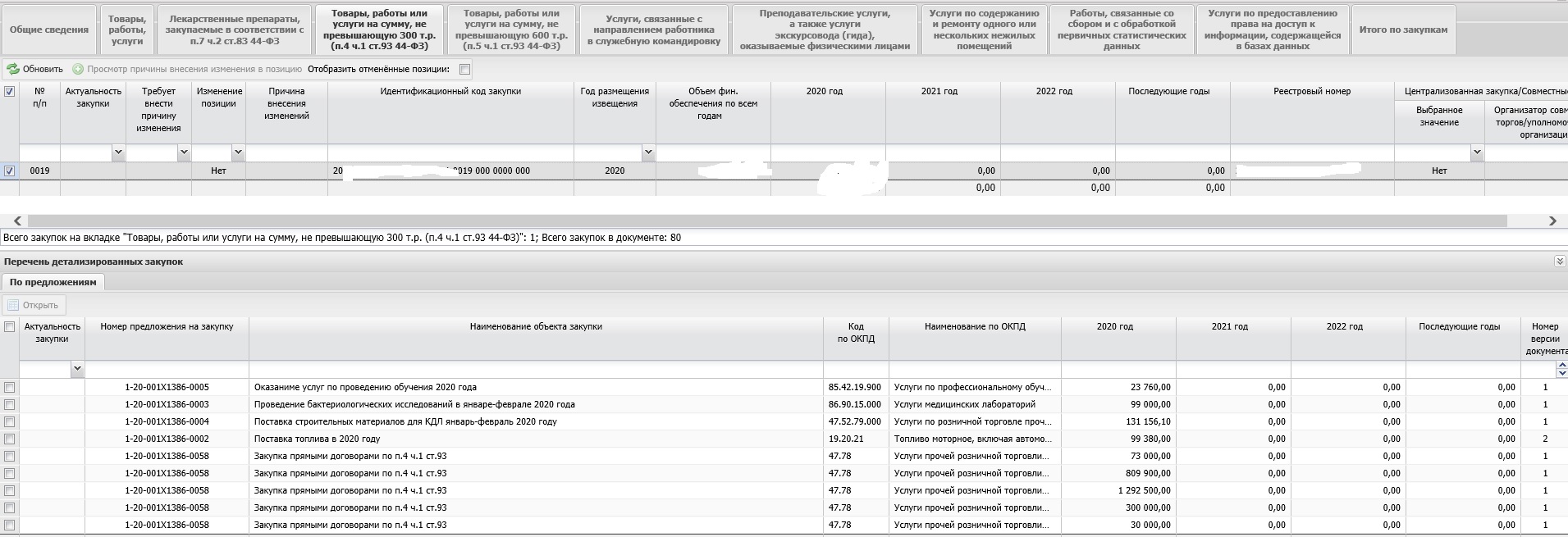Click the Идентификационный код закупки filter field
The image size is (1568, 537).
450,152
